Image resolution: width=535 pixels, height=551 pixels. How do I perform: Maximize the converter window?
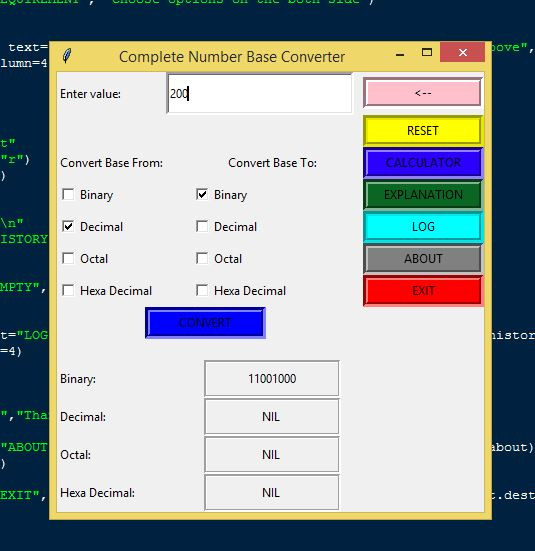(427, 53)
